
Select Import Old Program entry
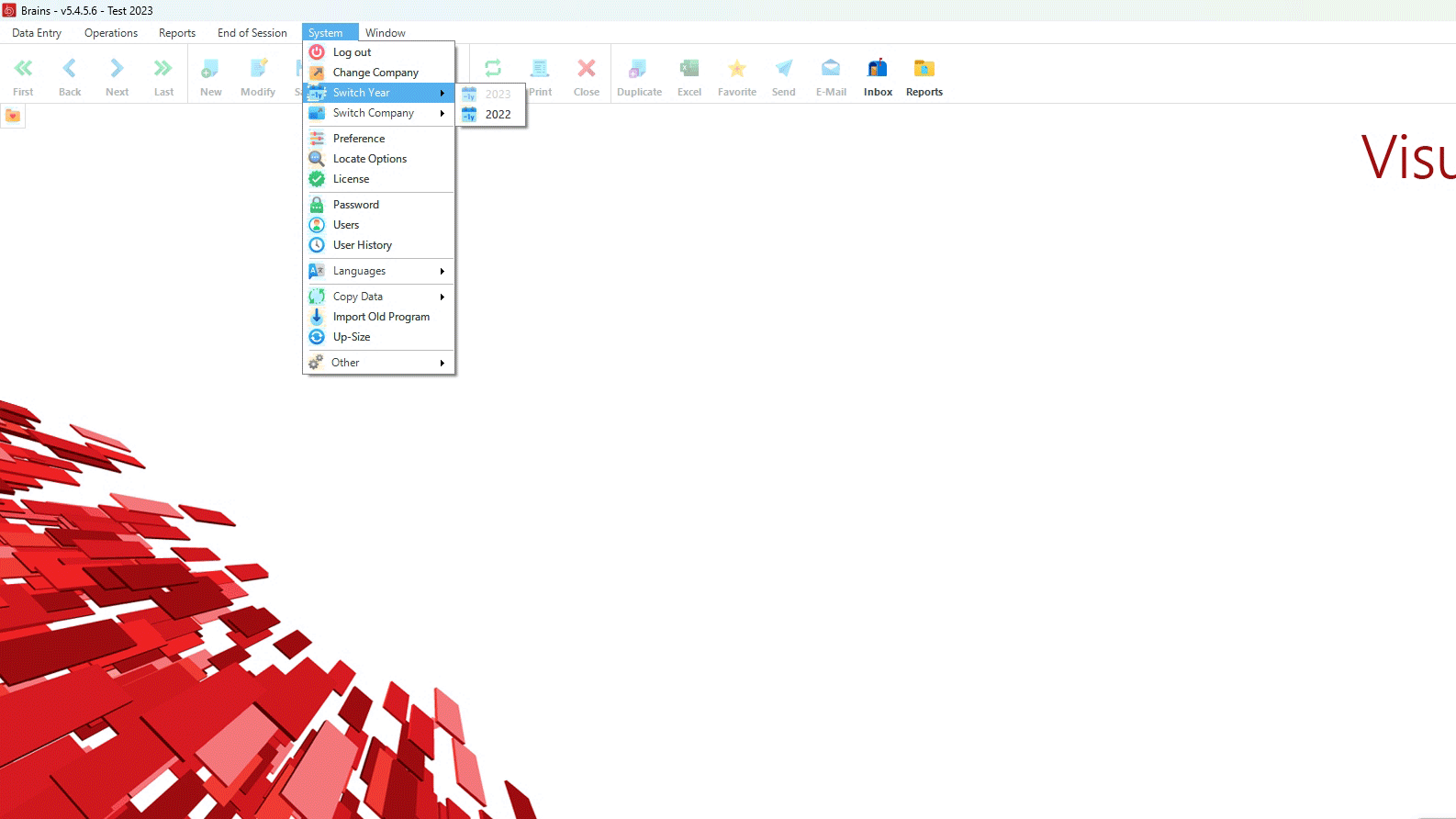(379, 317)
